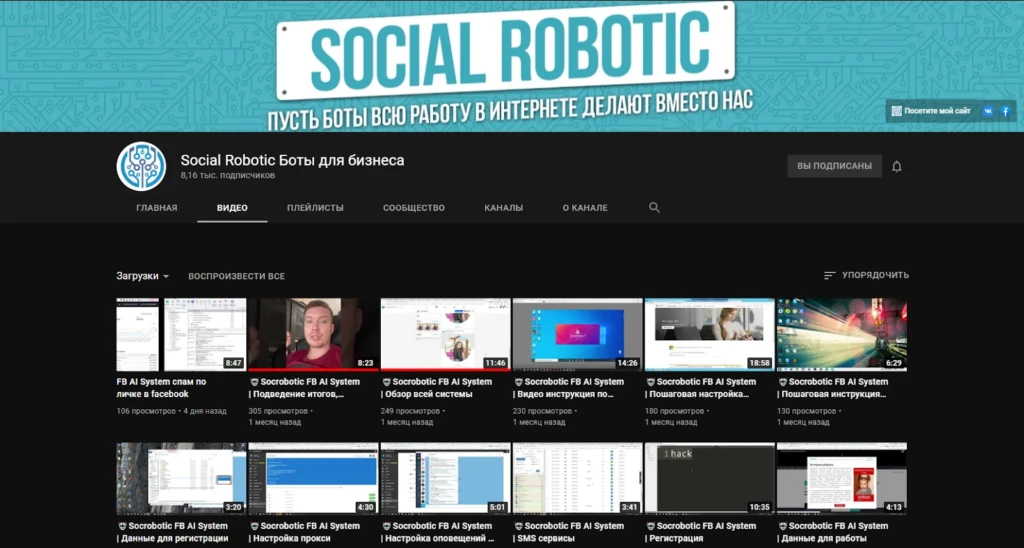Switch to the ГЛАВНАЯ tab

pyautogui.click(x=157, y=208)
